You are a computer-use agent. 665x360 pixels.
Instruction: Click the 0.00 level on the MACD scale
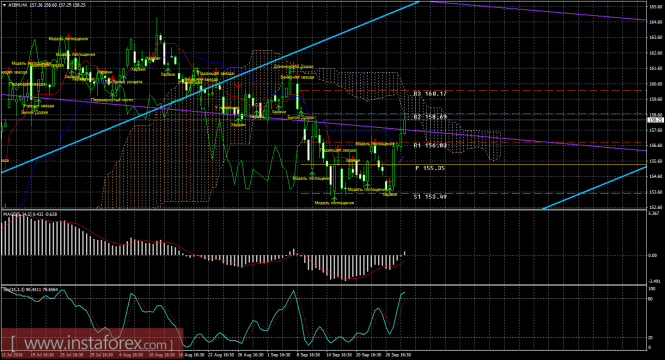point(654,255)
